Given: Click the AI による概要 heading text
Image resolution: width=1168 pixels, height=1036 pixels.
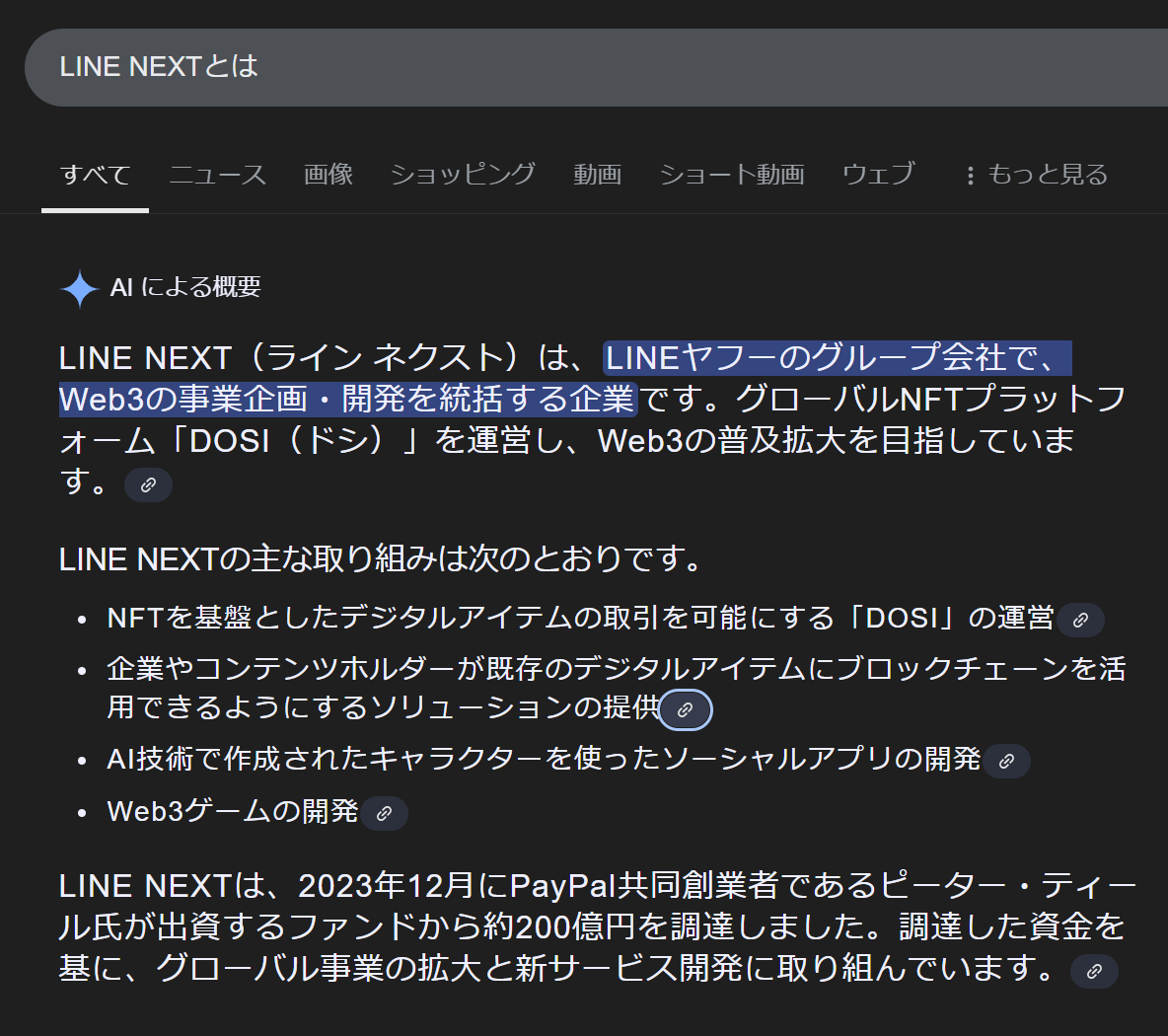Looking at the screenshot, I should (185, 287).
